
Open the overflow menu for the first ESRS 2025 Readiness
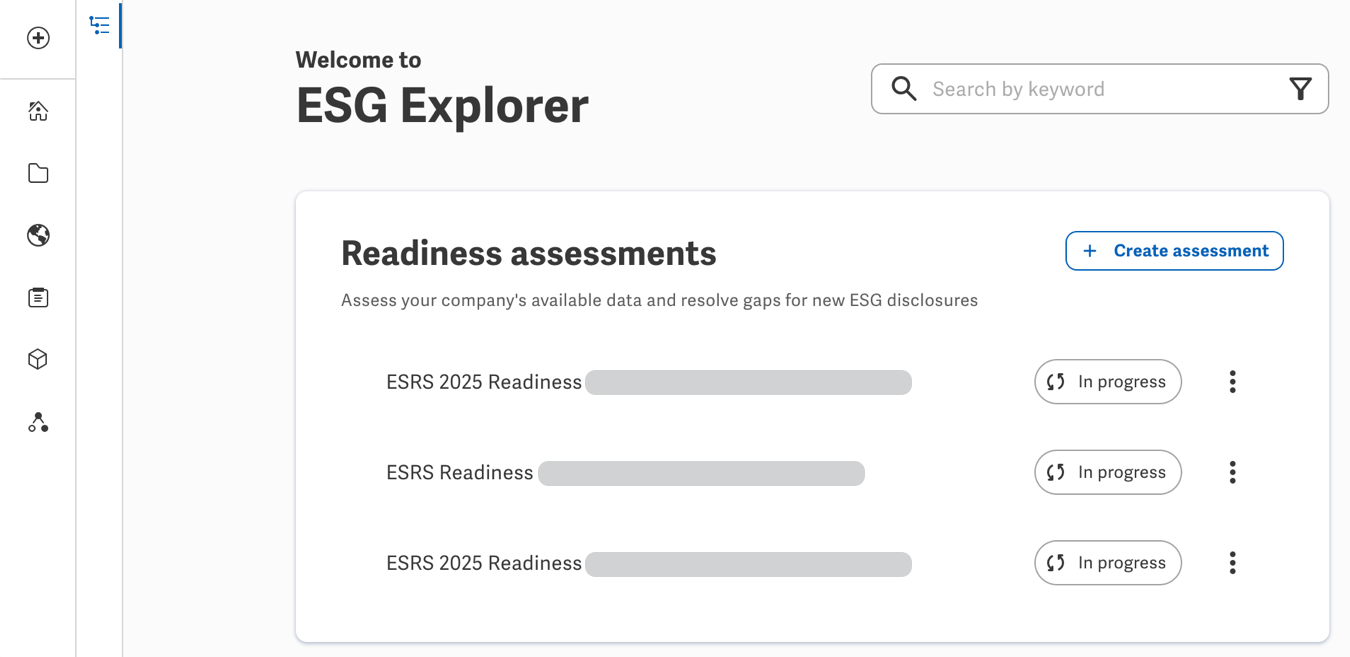click(1233, 382)
